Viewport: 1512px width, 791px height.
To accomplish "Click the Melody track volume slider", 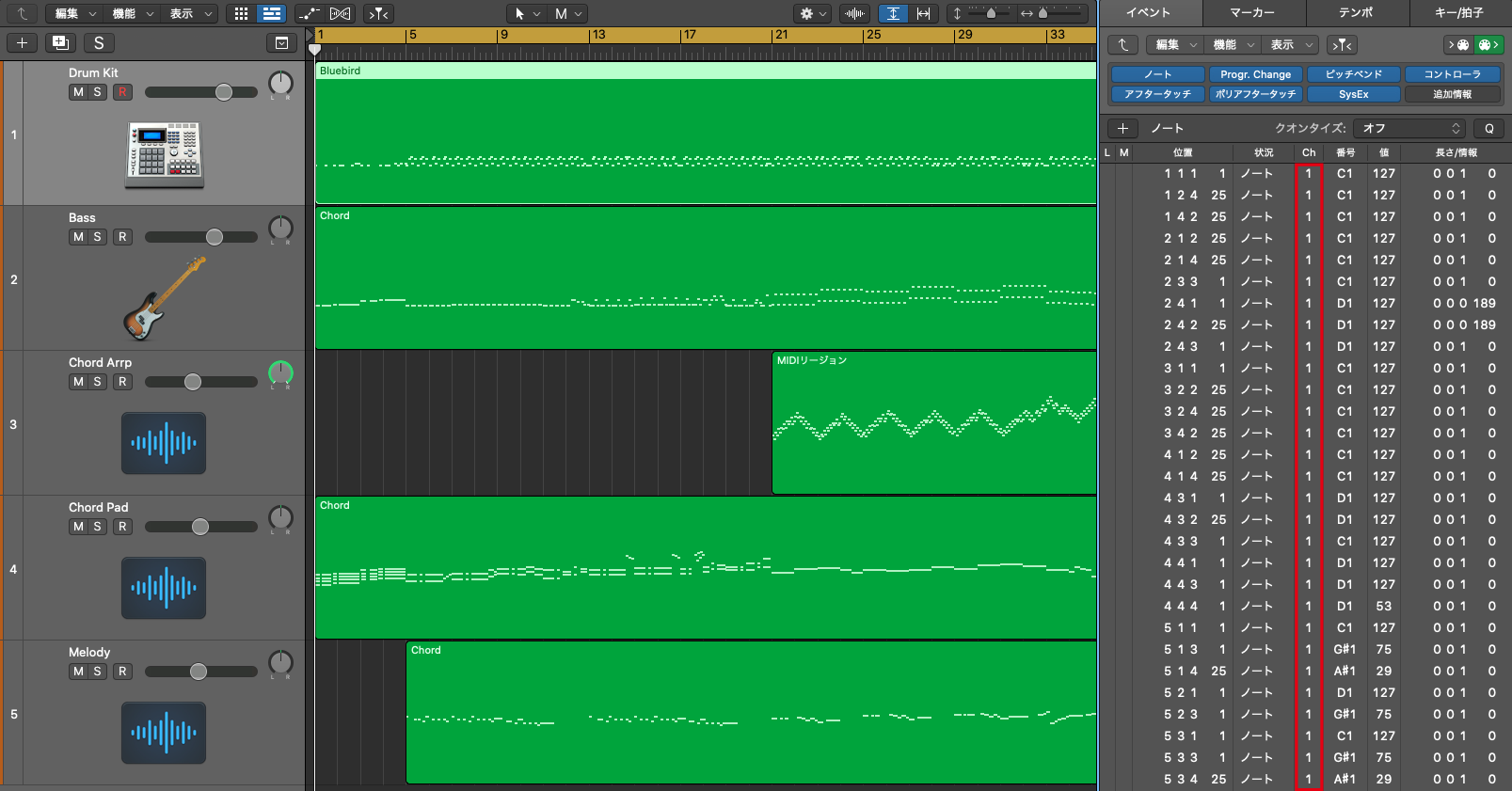I will (x=200, y=672).
